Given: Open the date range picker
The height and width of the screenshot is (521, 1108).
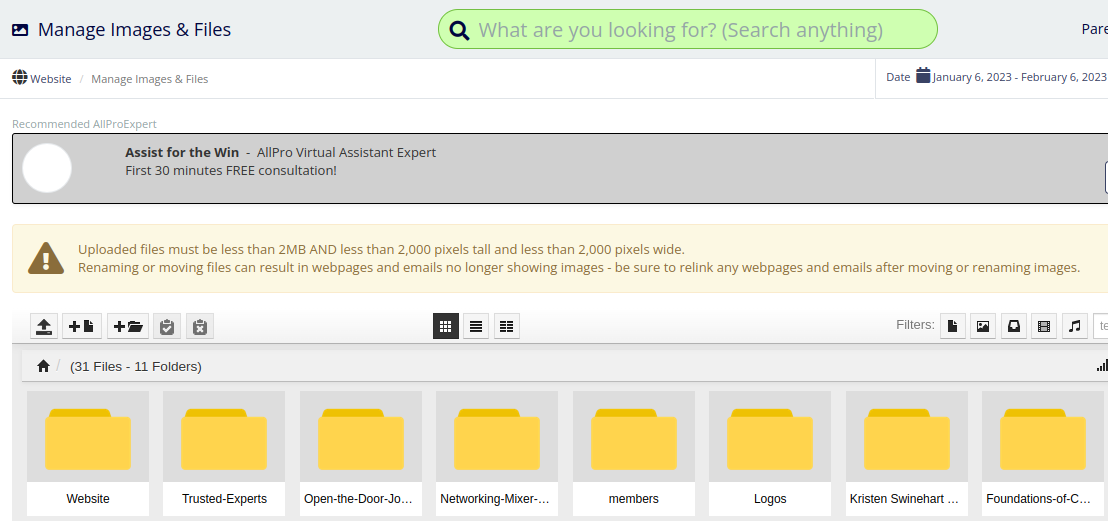Looking at the screenshot, I should pos(1019,77).
